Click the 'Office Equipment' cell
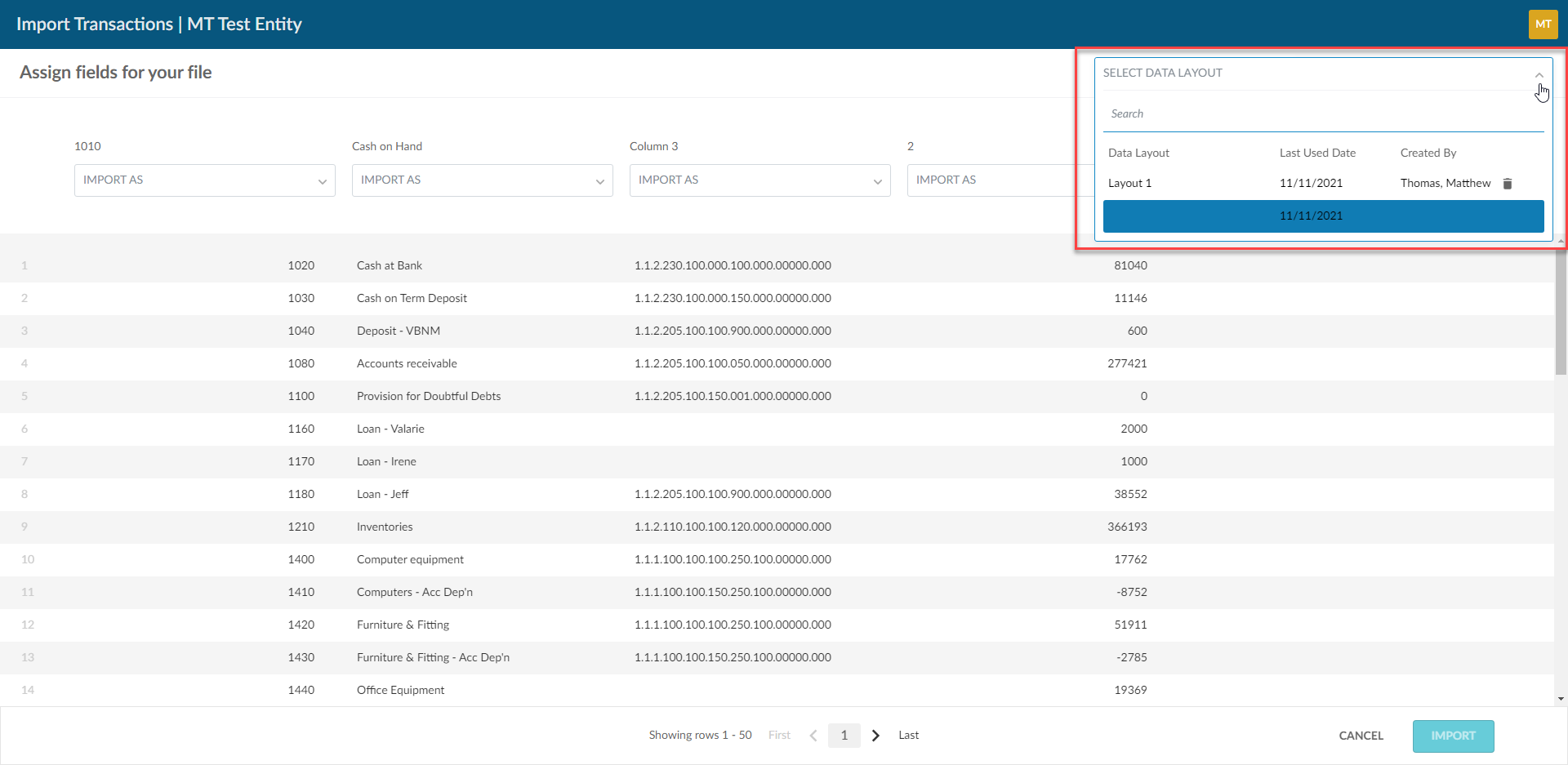The width and height of the screenshot is (1568, 765). tap(400, 691)
